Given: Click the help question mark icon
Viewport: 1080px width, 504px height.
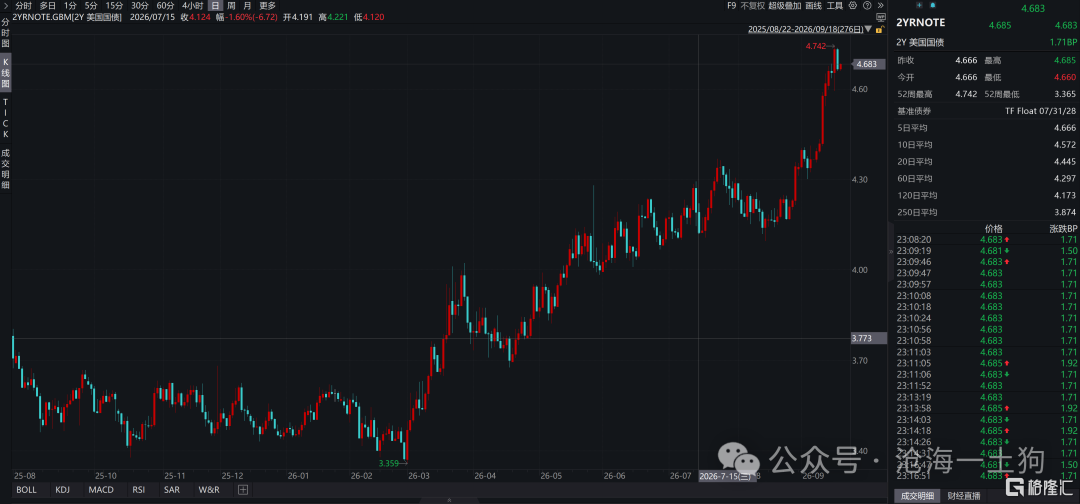Looking at the screenshot, I should (x=867, y=6).
